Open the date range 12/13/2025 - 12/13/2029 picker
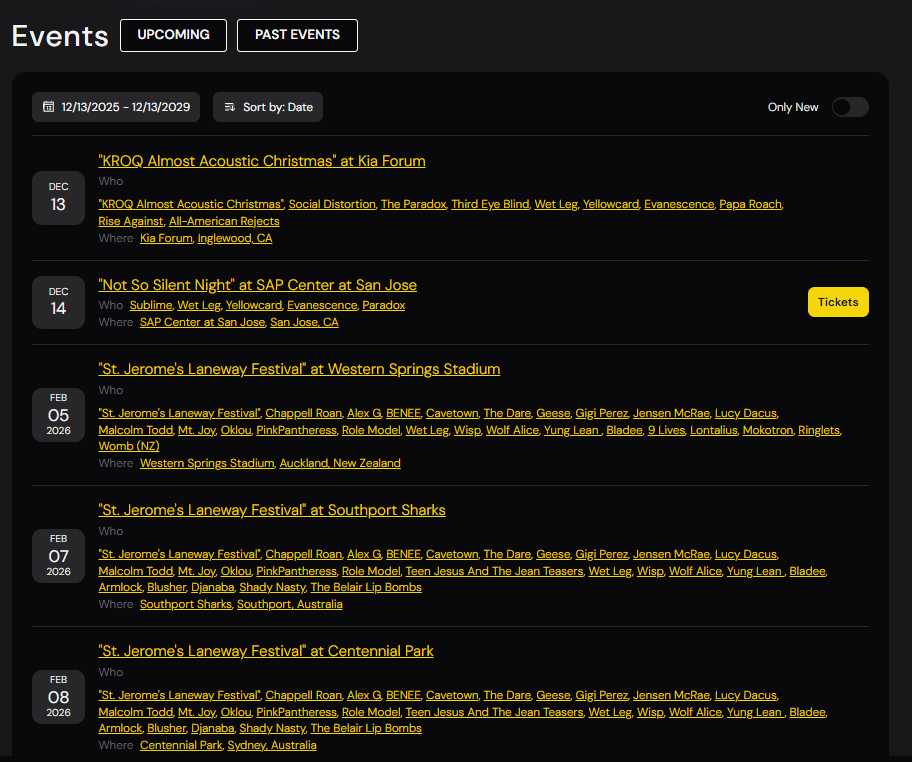The image size is (912, 762). coord(124,107)
